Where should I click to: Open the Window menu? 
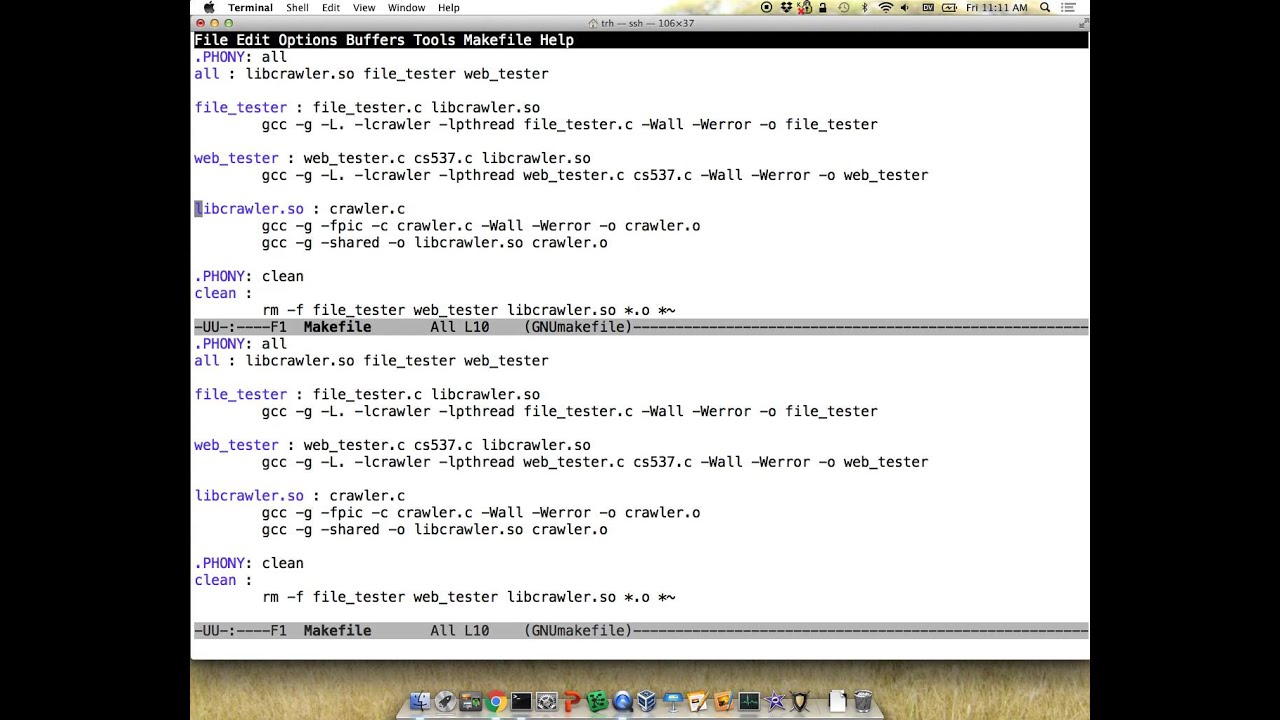pos(406,7)
